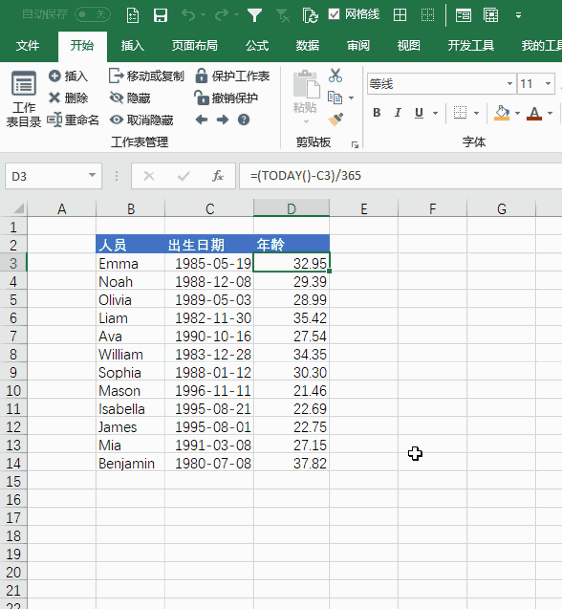Click the clear filter icon
This screenshot has width=562, height=609.
click(283, 16)
